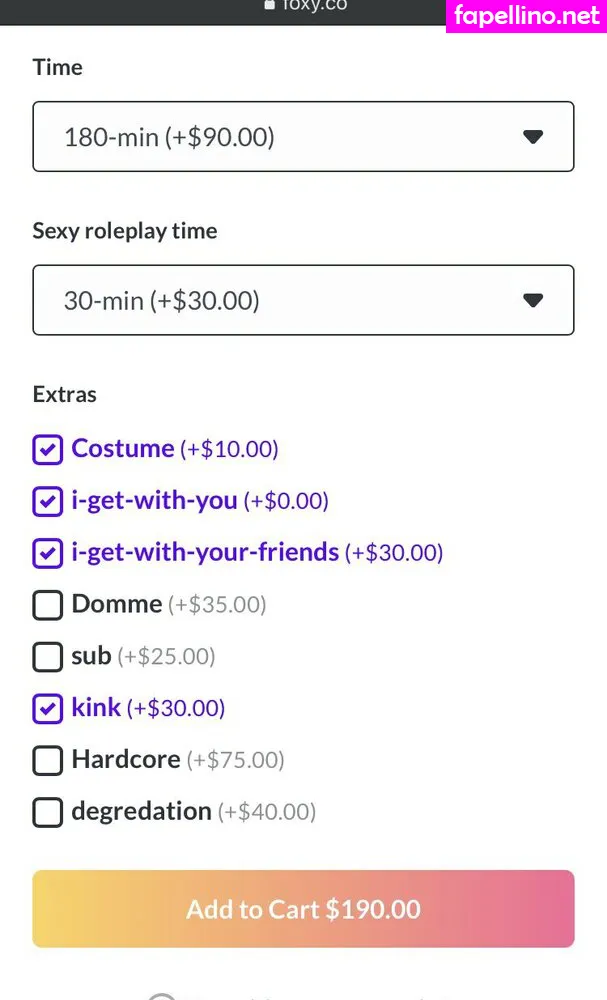Uncheck the i-get-with-you checkbox

pos(47,501)
